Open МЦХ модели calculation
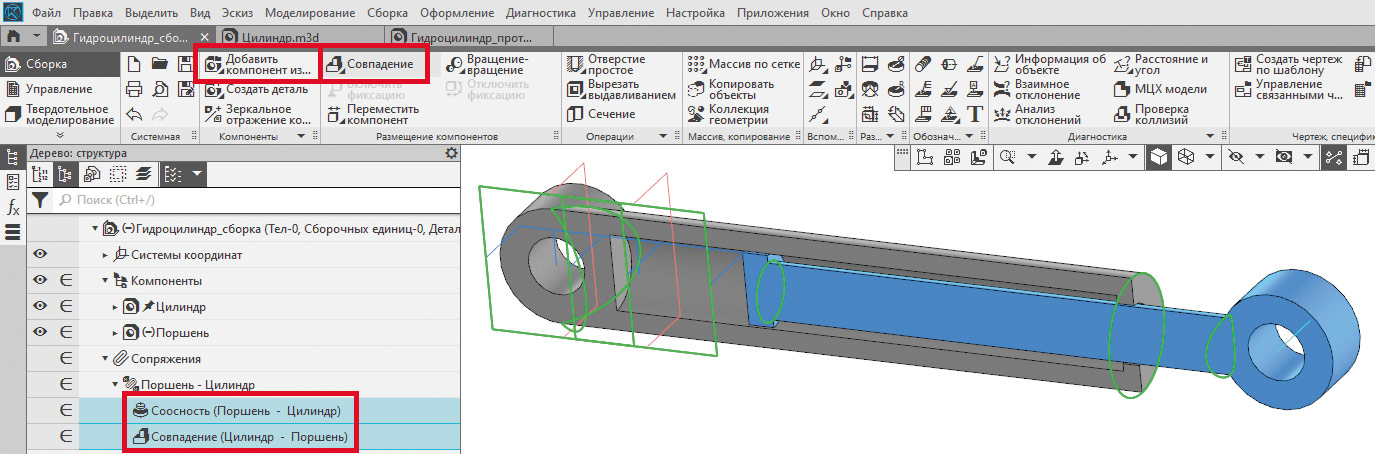Image resolution: width=1375 pixels, height=454 pixels. pyautogui.click(x=1161, y=89)
